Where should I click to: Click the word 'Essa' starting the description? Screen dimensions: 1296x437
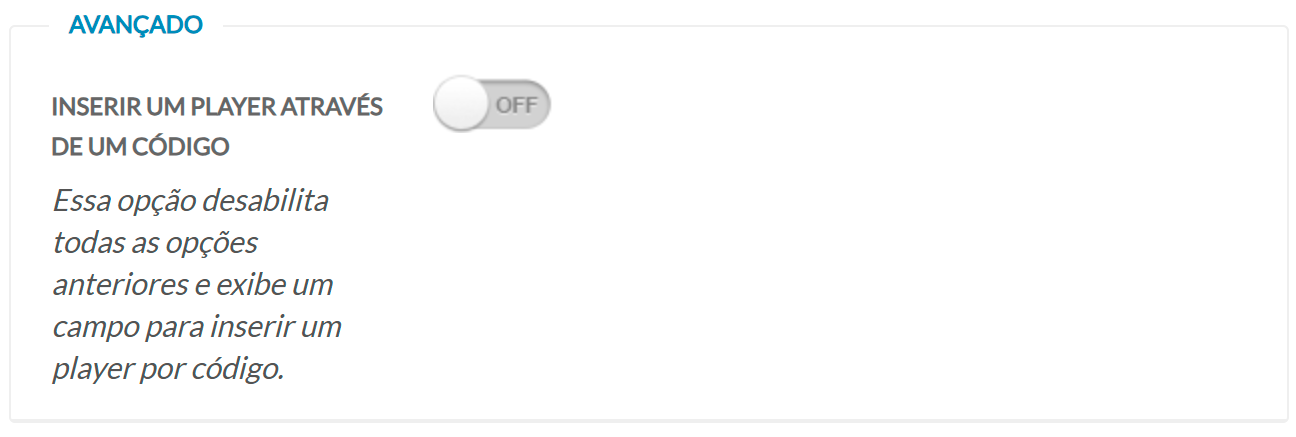76,200
